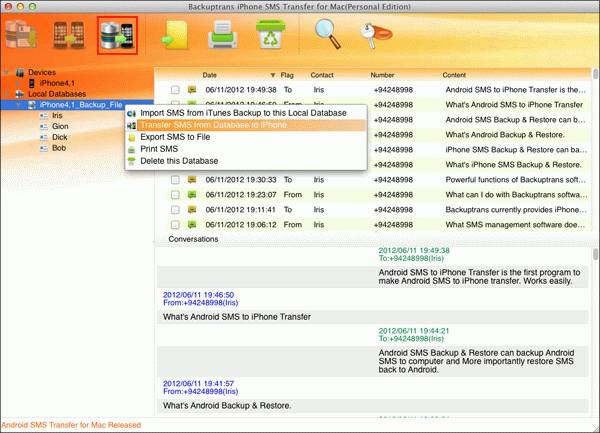
Task: Sort by the Content column header
Action: (454, 75)
